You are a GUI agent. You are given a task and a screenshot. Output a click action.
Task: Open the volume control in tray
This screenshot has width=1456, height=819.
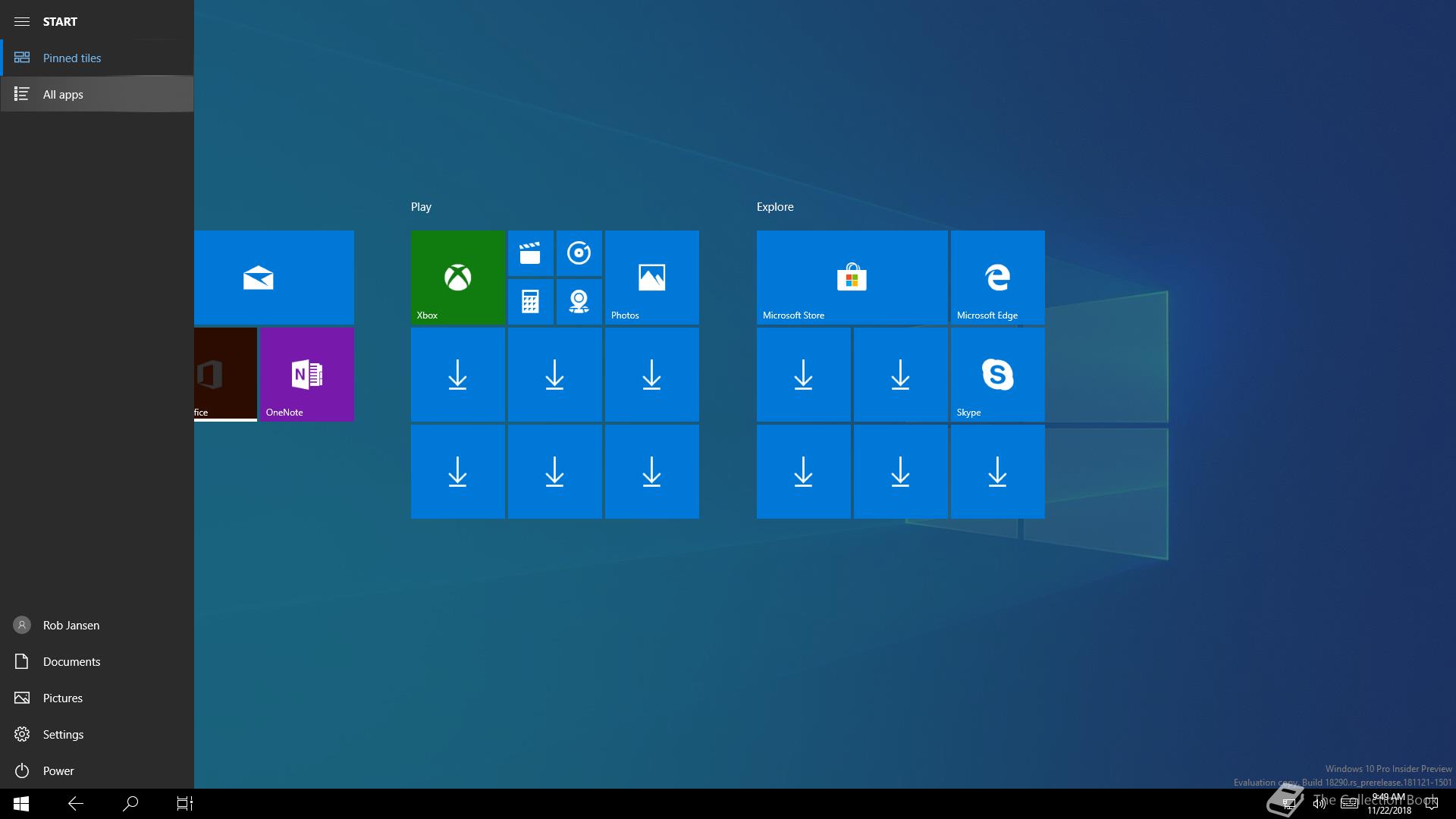click(x=1319, y=804)
